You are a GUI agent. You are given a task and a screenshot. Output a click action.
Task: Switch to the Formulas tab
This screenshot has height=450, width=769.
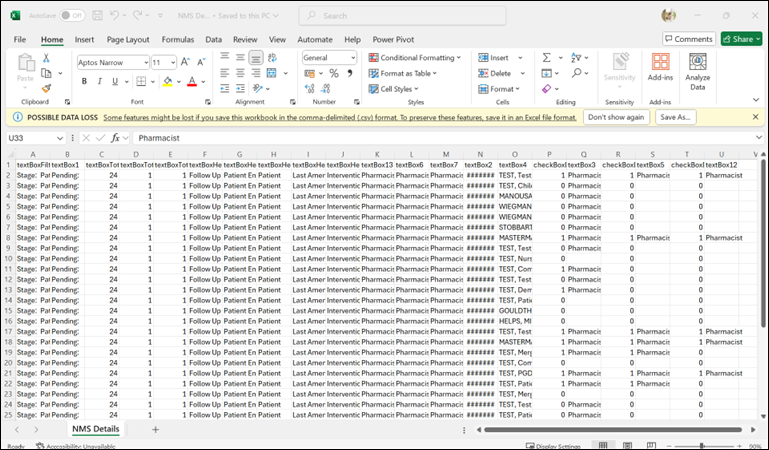178,40
